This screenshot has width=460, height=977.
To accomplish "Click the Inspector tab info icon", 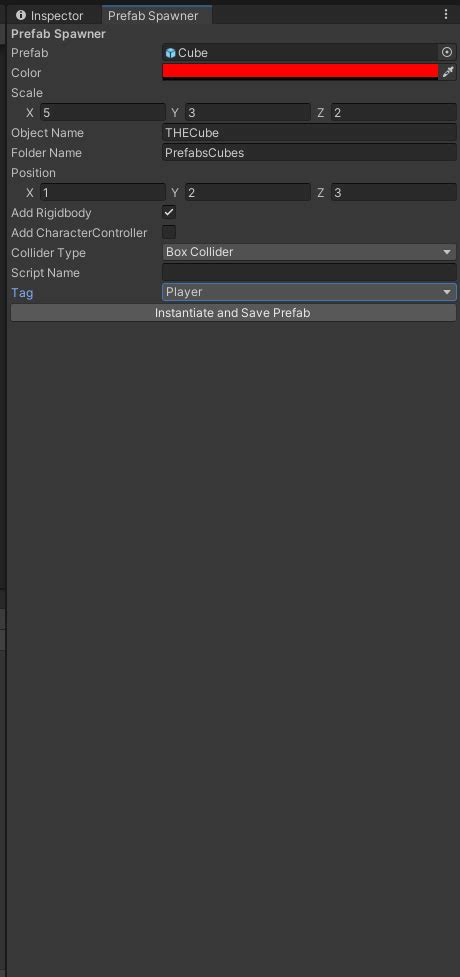I will (21, 15).
